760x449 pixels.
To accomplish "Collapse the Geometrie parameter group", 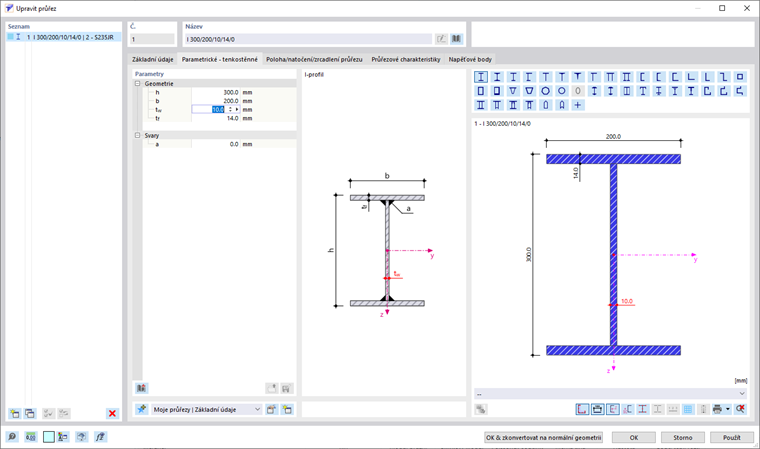I will click(137, 83).
